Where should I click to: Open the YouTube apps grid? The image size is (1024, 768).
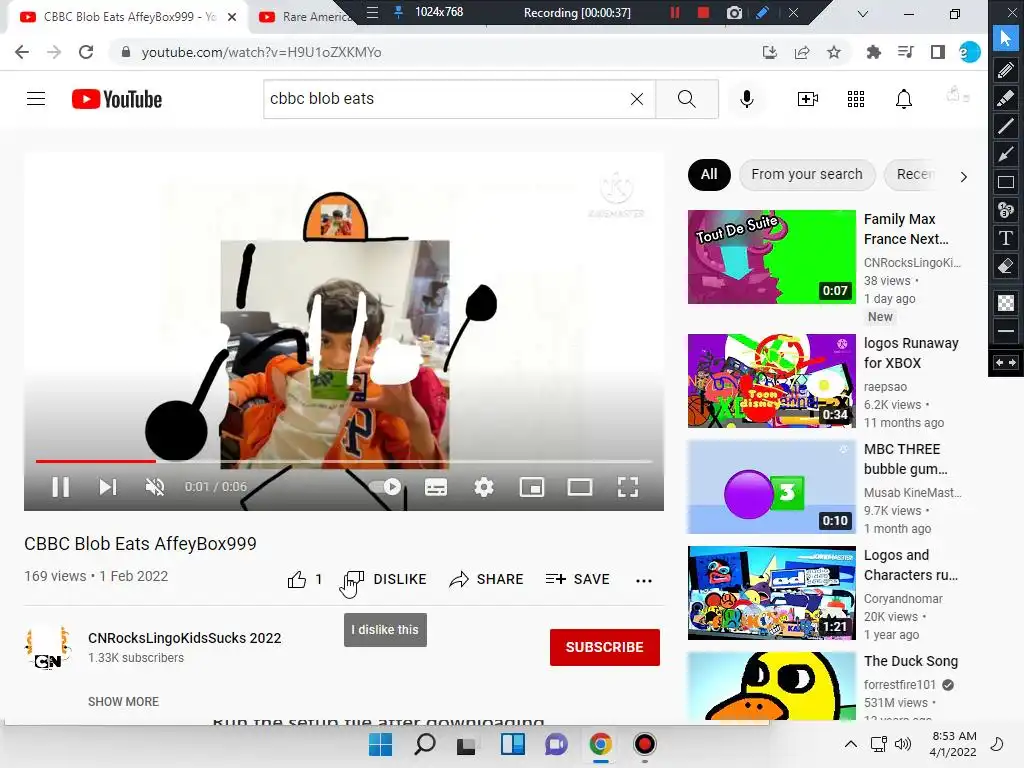point(856,99)
